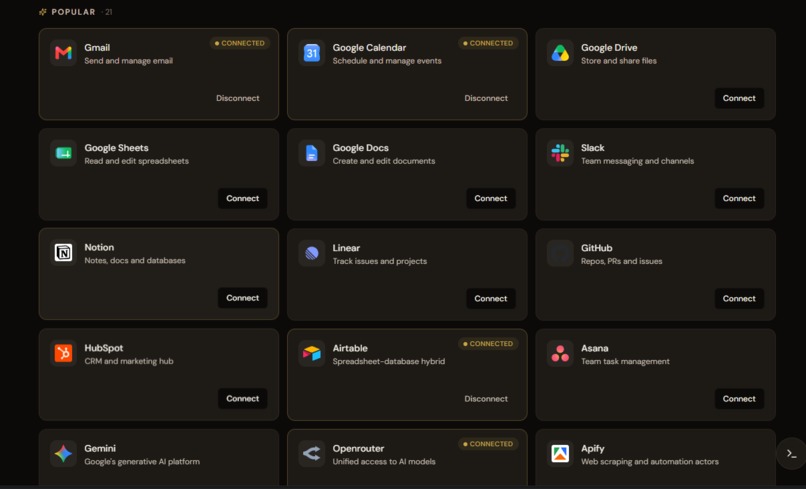Click 'Send and manage email' description
This screenshot has height=489, width=806.
coord(129,61)
